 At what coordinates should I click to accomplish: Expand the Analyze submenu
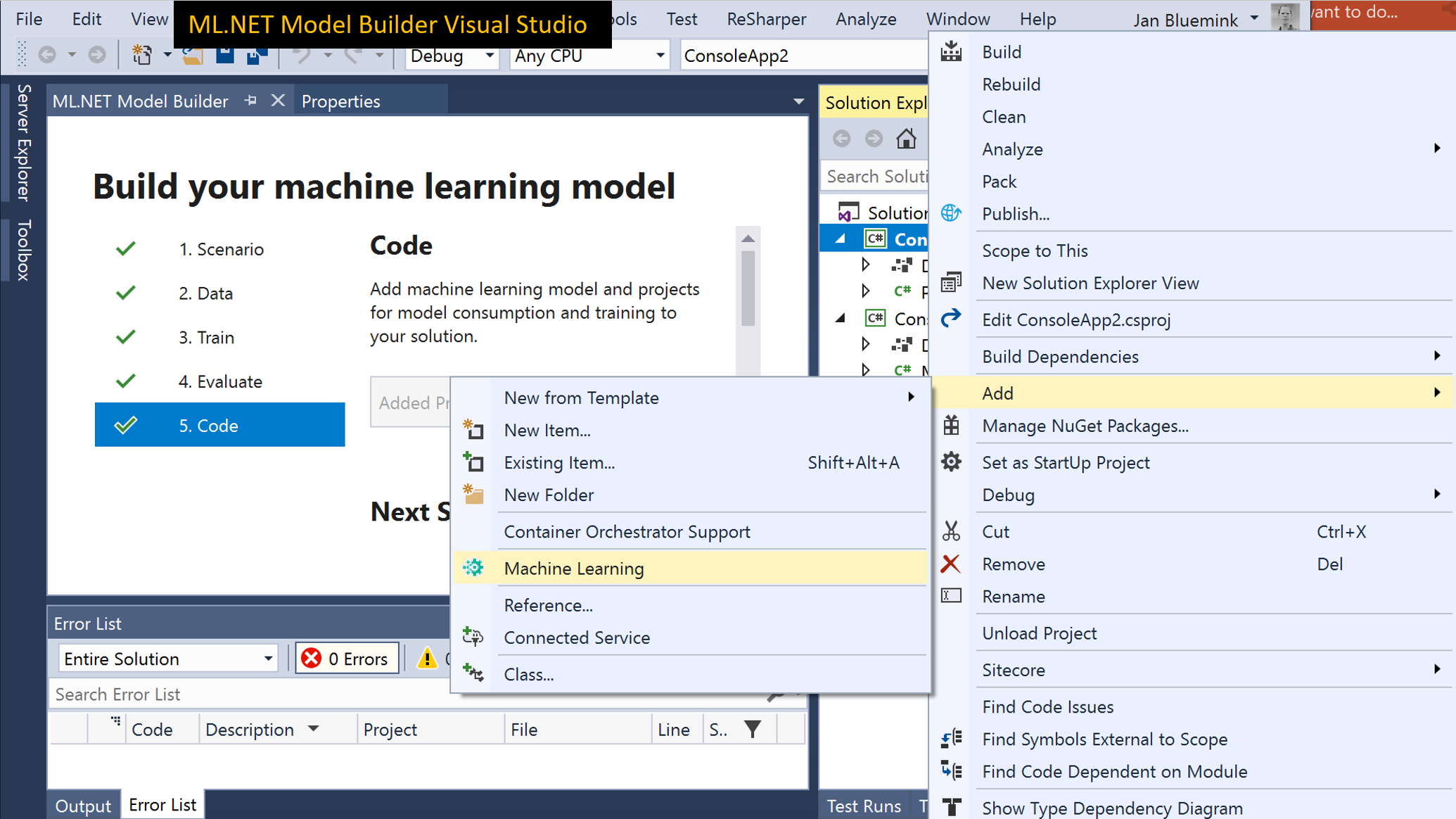(x=1437, y=148)
